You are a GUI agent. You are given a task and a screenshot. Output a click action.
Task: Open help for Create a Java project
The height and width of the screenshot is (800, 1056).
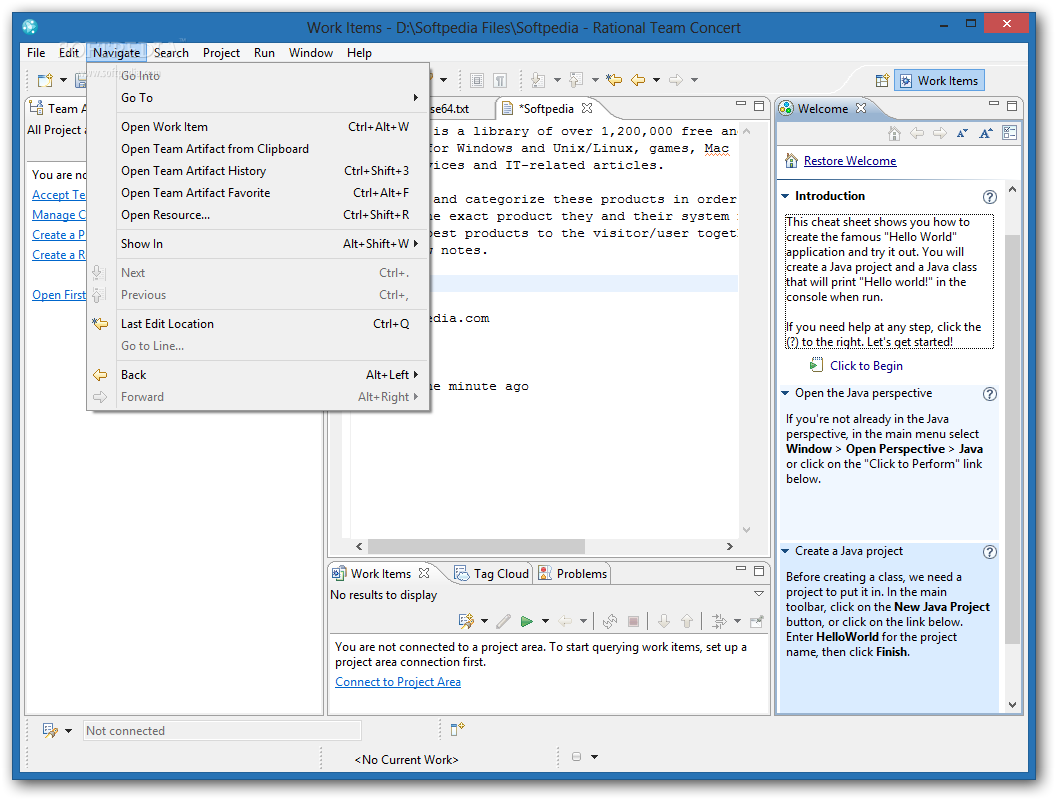pos(989,552)
